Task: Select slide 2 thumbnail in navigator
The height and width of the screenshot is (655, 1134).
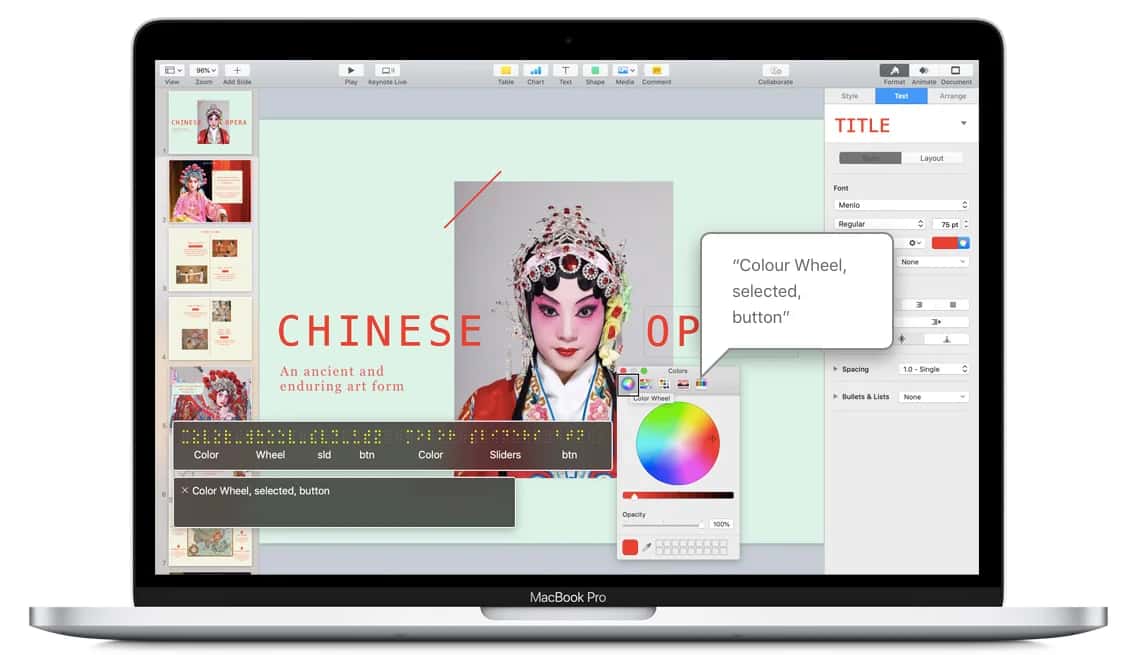Action: click(210, 191)
